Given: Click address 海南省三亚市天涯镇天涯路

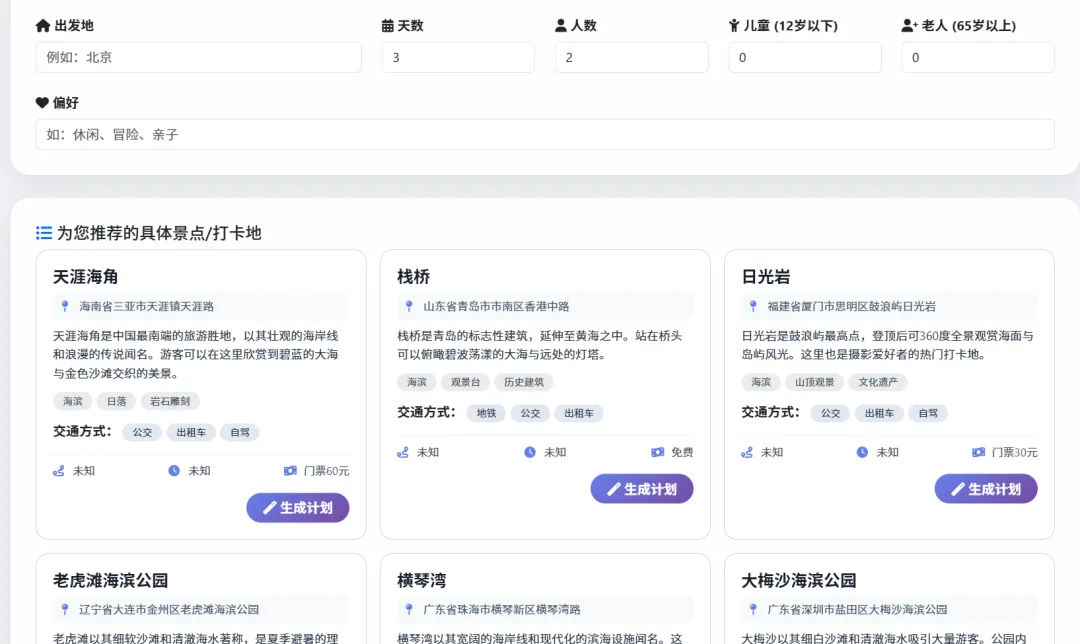Looking at the screenshot, I should [x=147, y=306].
